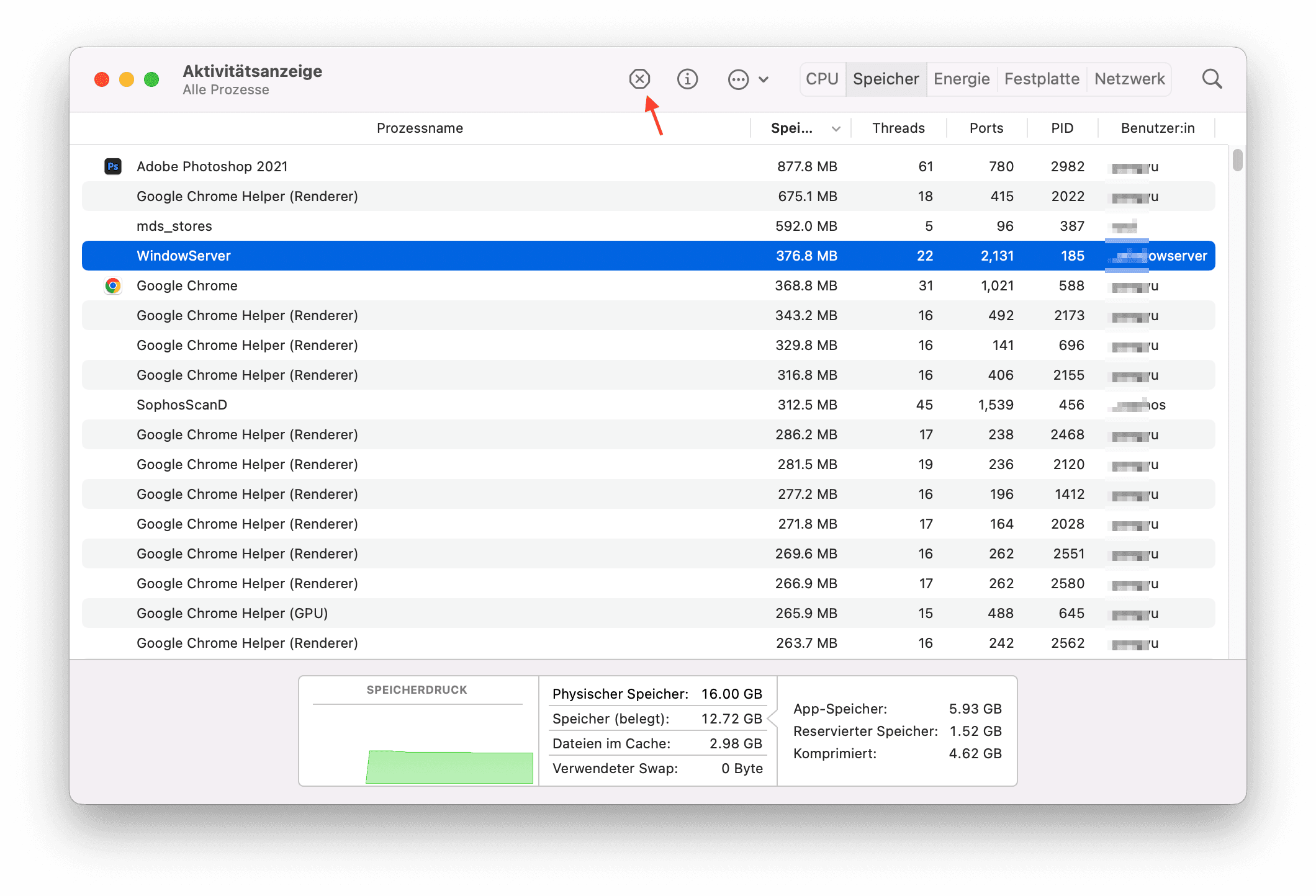
Task: Click the ellipsis more-options icon
Action: 738,79
